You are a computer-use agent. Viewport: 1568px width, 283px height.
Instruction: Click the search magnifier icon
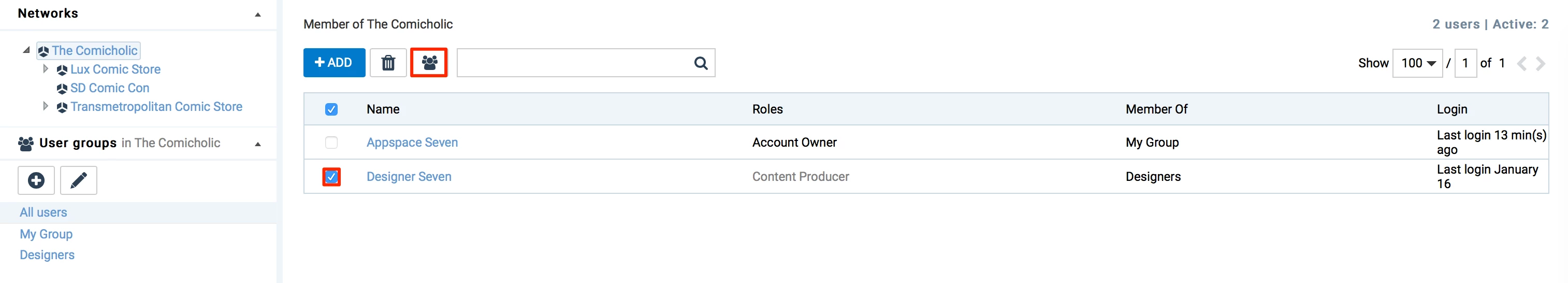click(x=701, y=63)
